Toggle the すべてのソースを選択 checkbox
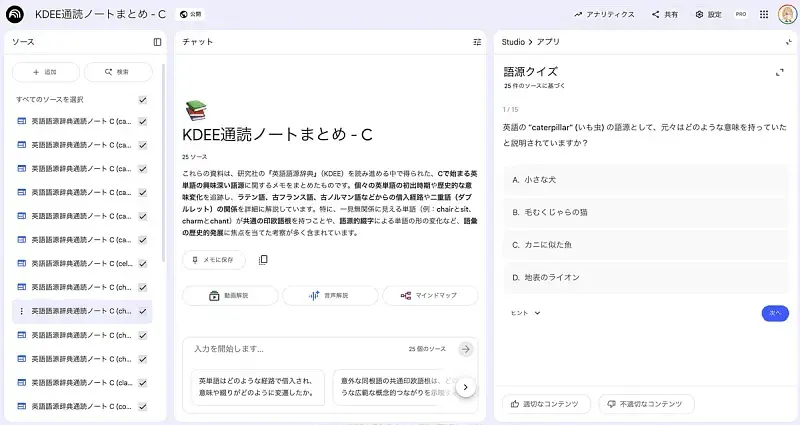The width and height of the screenshot is (800, 425). coord(143,100)
